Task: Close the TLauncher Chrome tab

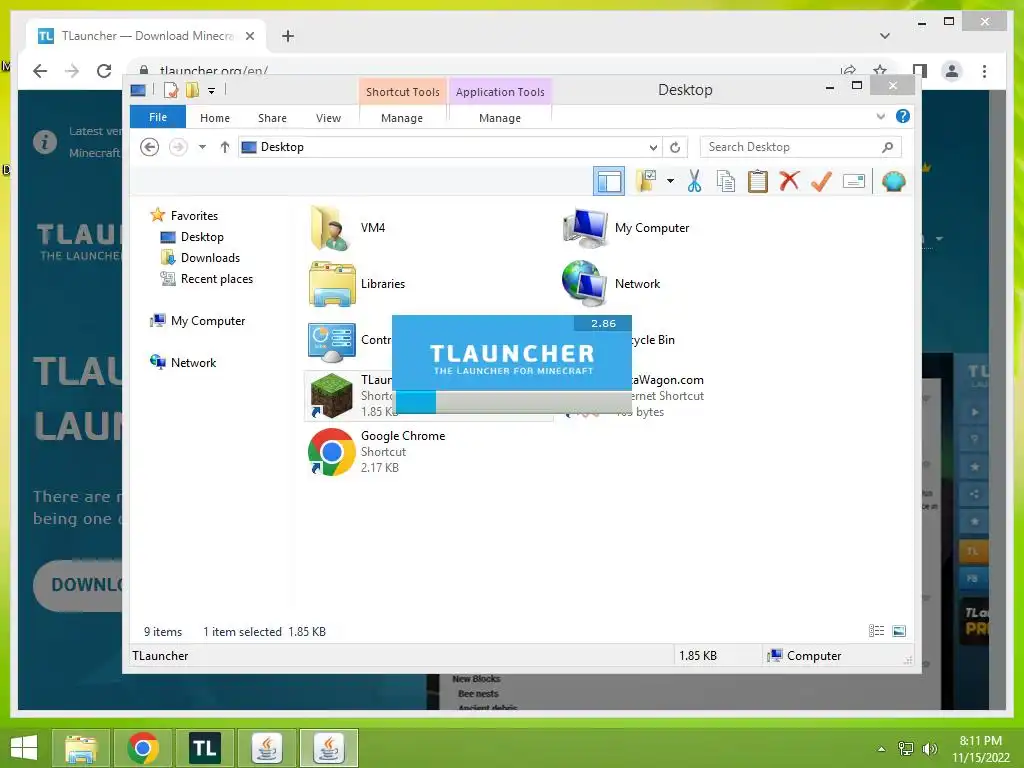Action: click(x=249, y=36)
